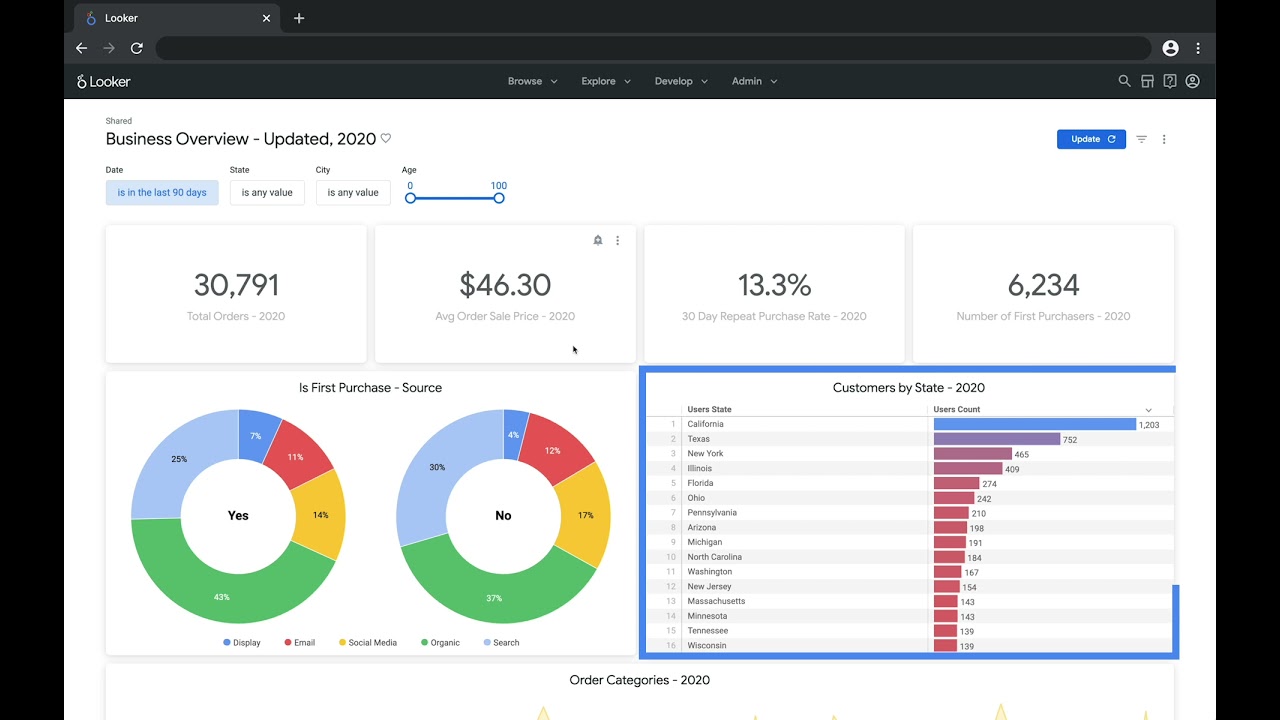The image size is (1280, 720).
Task: Open the Develop menu
Action: [x=681, y=81]
